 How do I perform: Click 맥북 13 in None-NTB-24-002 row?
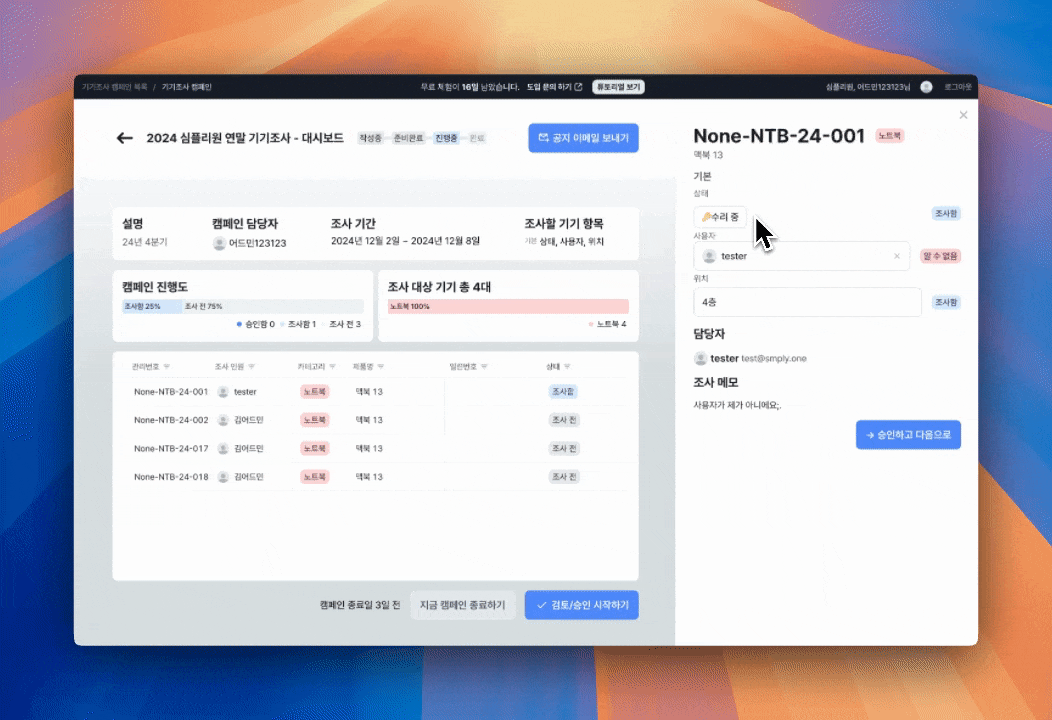[369, 420]
